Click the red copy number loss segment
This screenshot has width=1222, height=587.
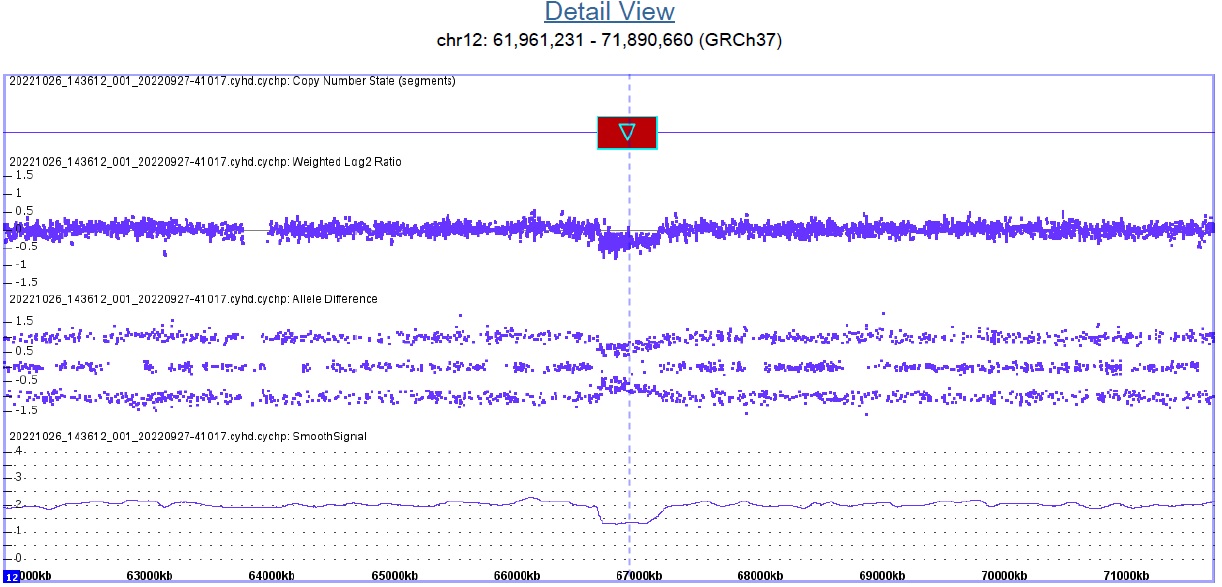[x=627, y=132]
